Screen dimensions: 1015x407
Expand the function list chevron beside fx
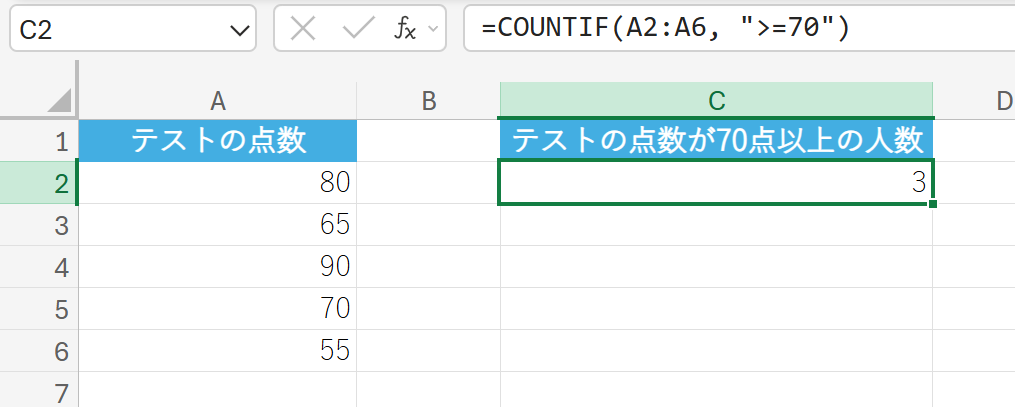[x=433, y=30]
